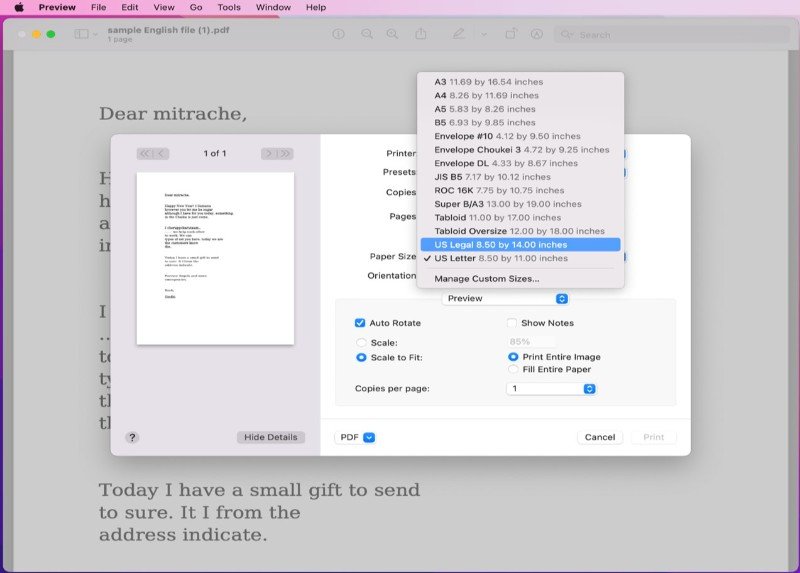Screen dimensions: 800x573
Task: Open the Help menu
Action: click(x=316, y=7)
